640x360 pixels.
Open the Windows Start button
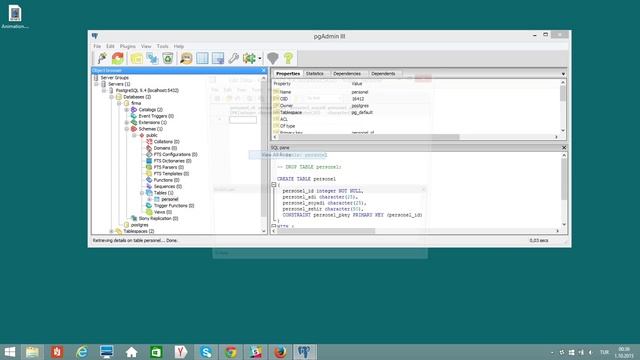9,352
